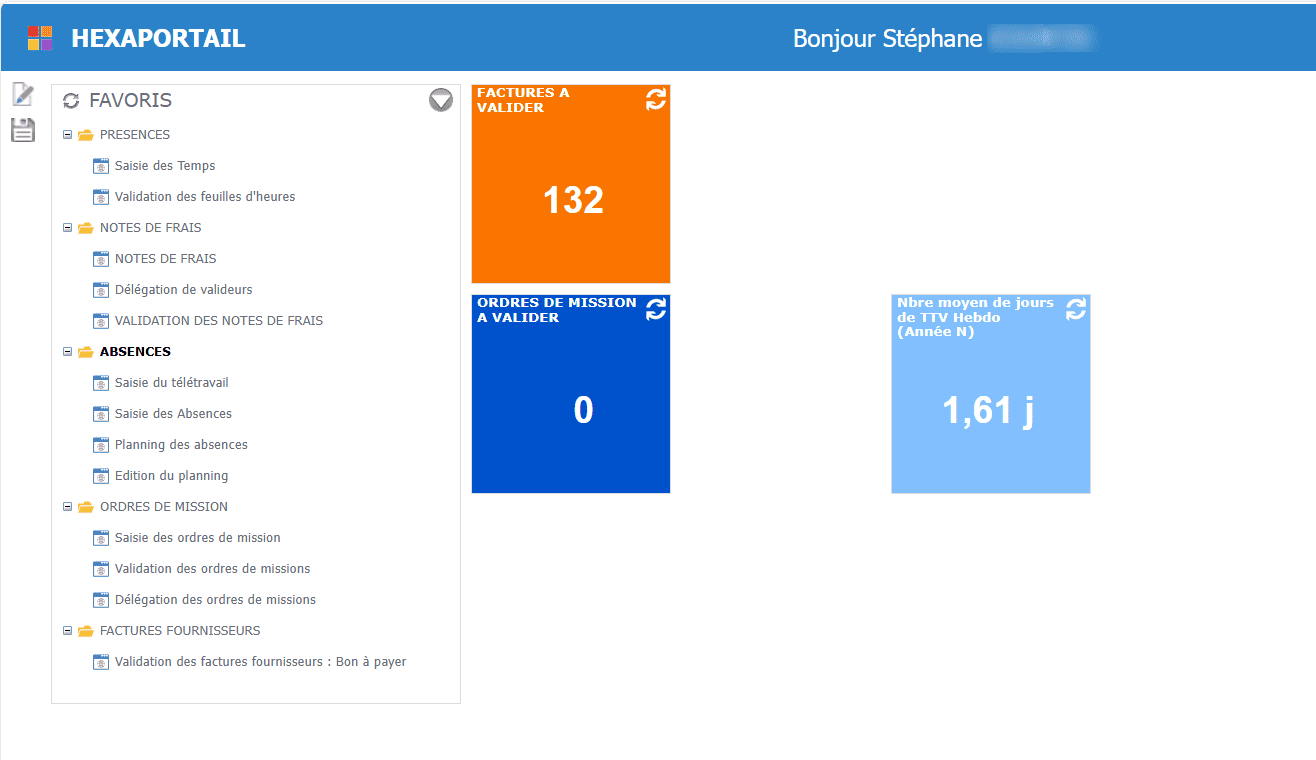Open Planning des absences
This screenshot has height=760, width=1316.
point(183,444)
